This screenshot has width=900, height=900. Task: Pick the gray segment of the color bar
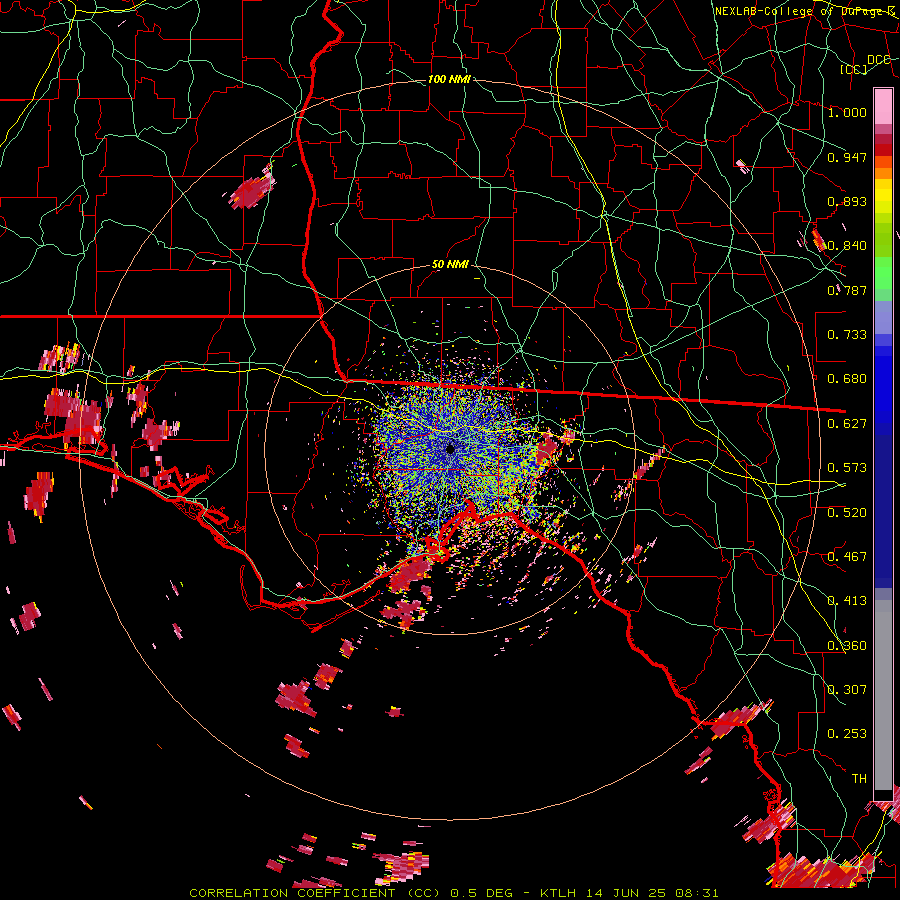(883, 695)
